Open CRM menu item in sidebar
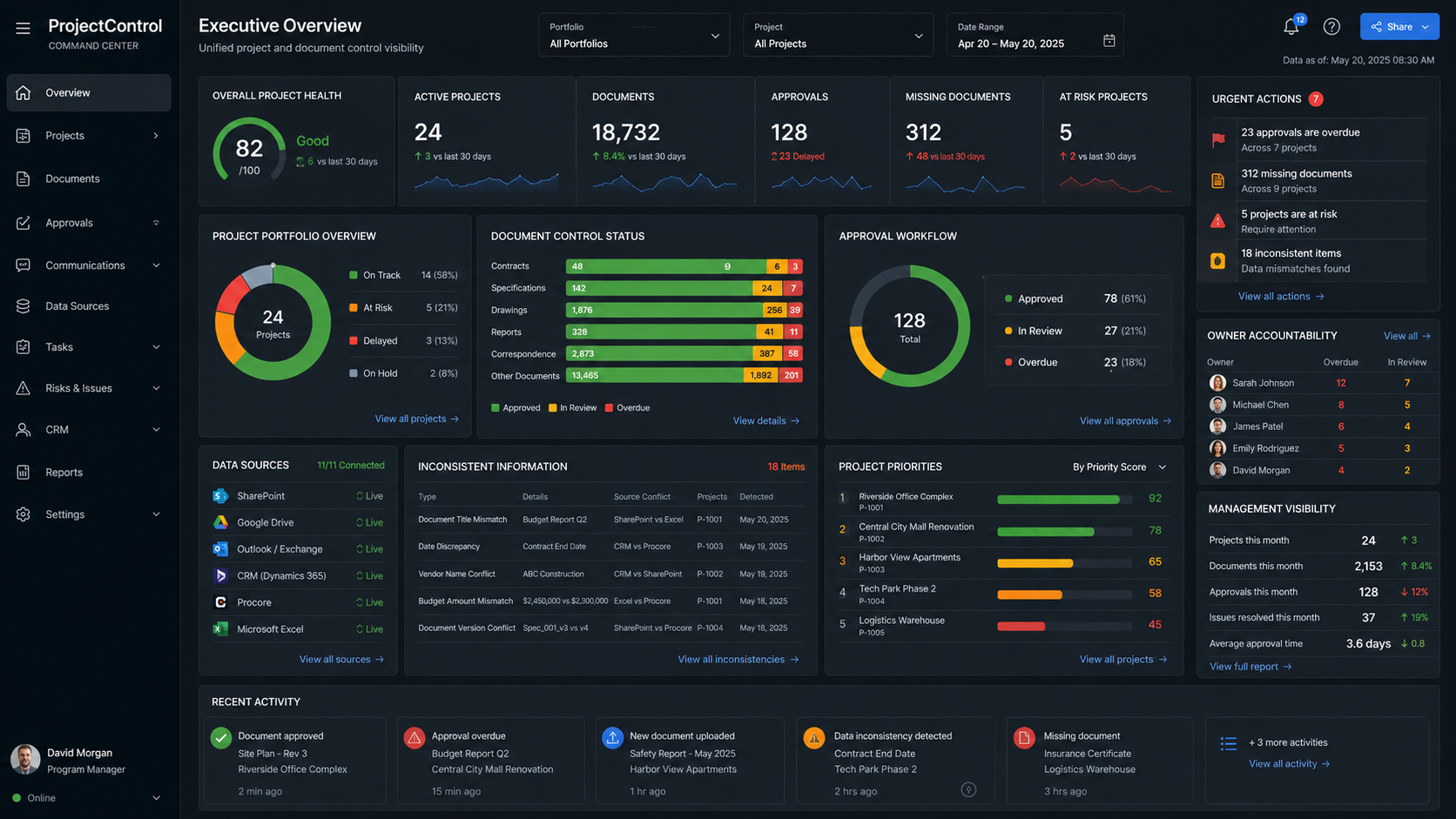This screenshot has width=1456, height=819. tap(88, 429)
